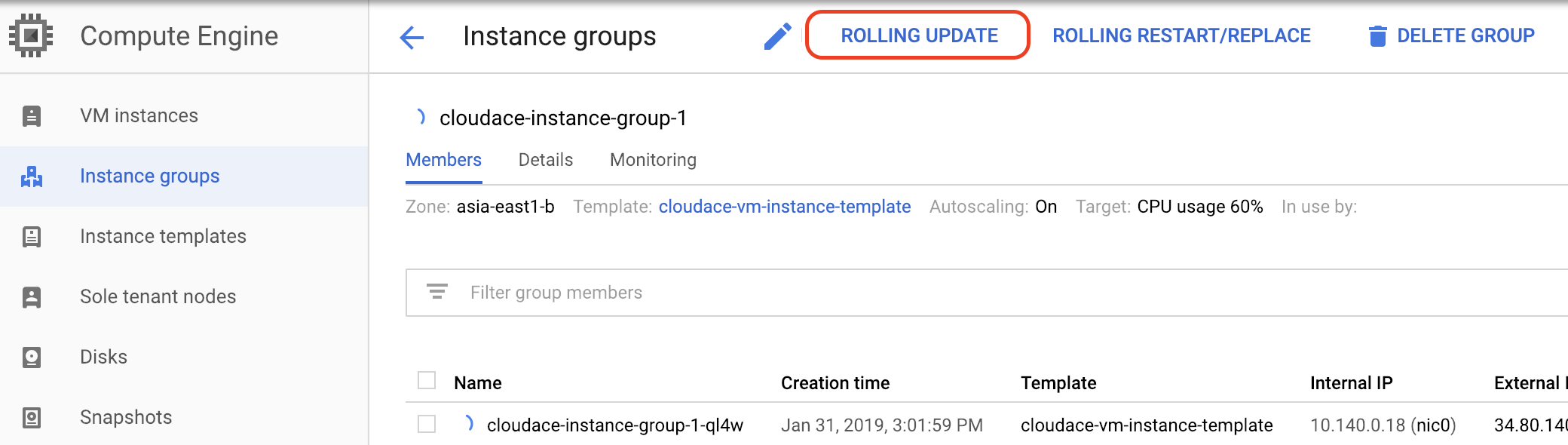
Task: Click the Name column header
Action: tap(477, 383)
